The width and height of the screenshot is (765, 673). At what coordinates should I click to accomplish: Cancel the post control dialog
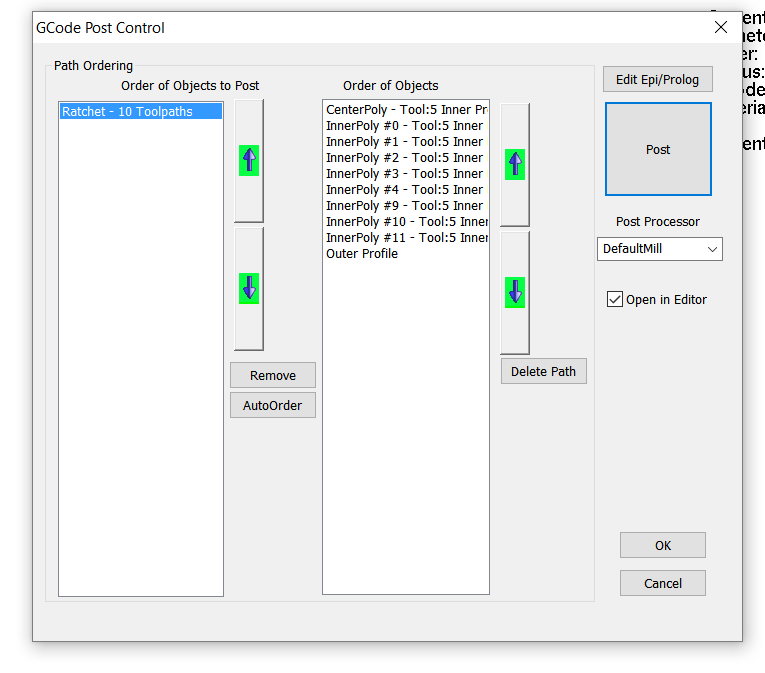(662, 583)
